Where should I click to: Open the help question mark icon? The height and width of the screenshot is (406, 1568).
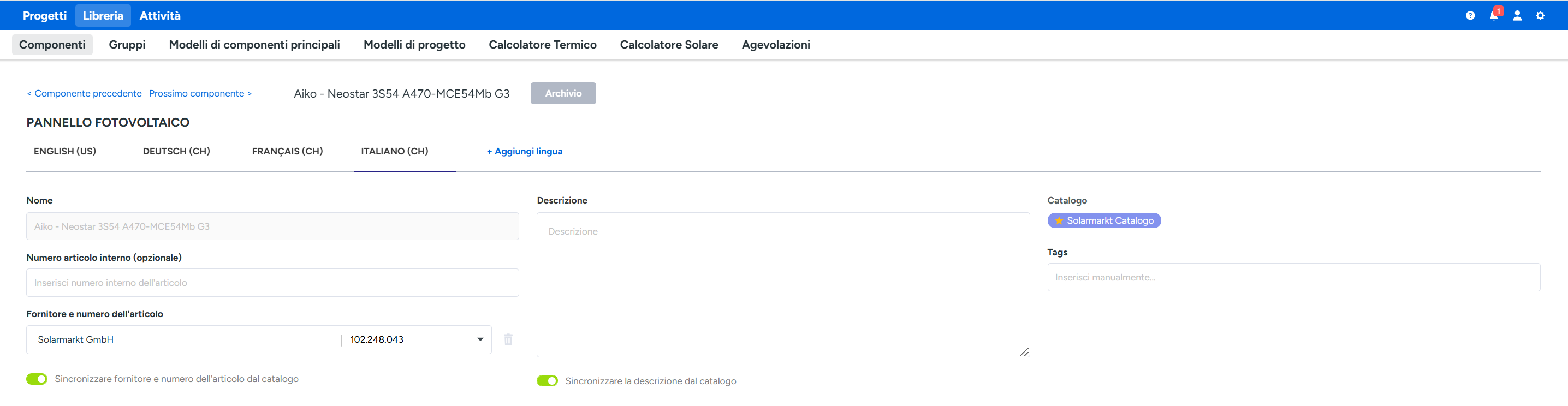click(1470, 16)
